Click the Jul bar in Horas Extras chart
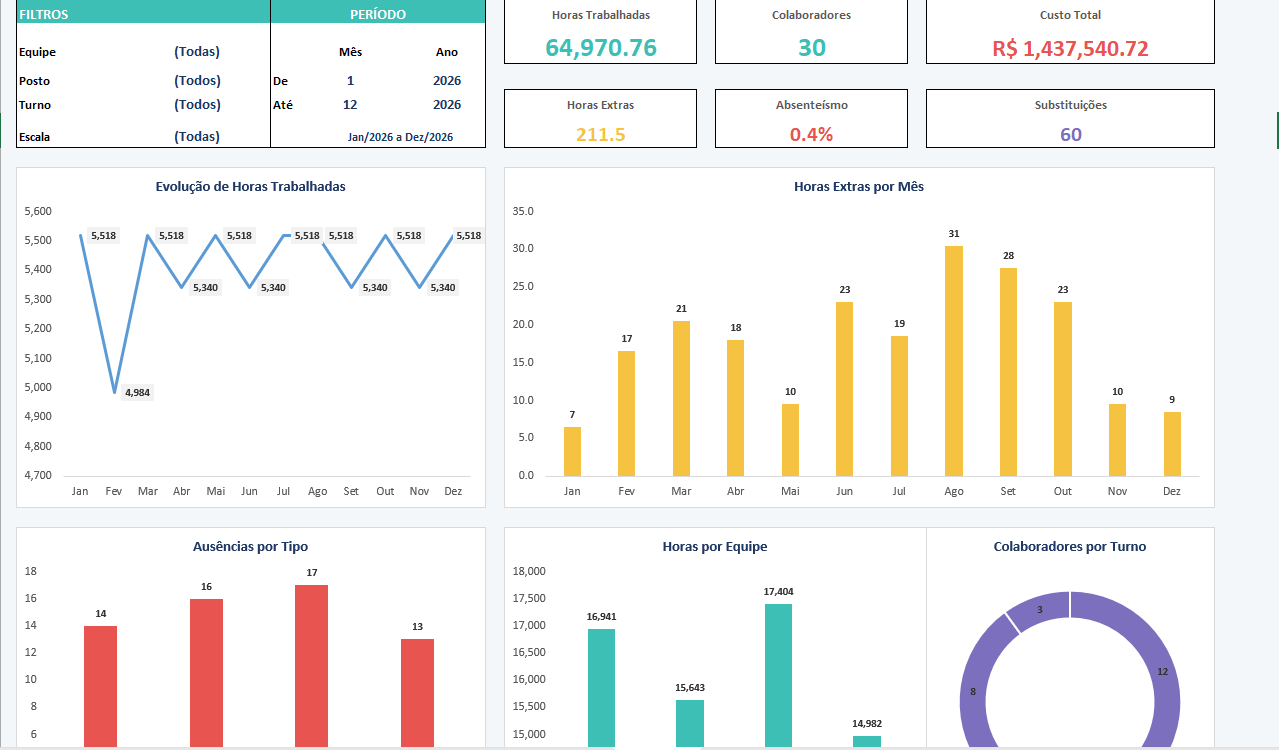1279x750 pixels. click(899, 406)
